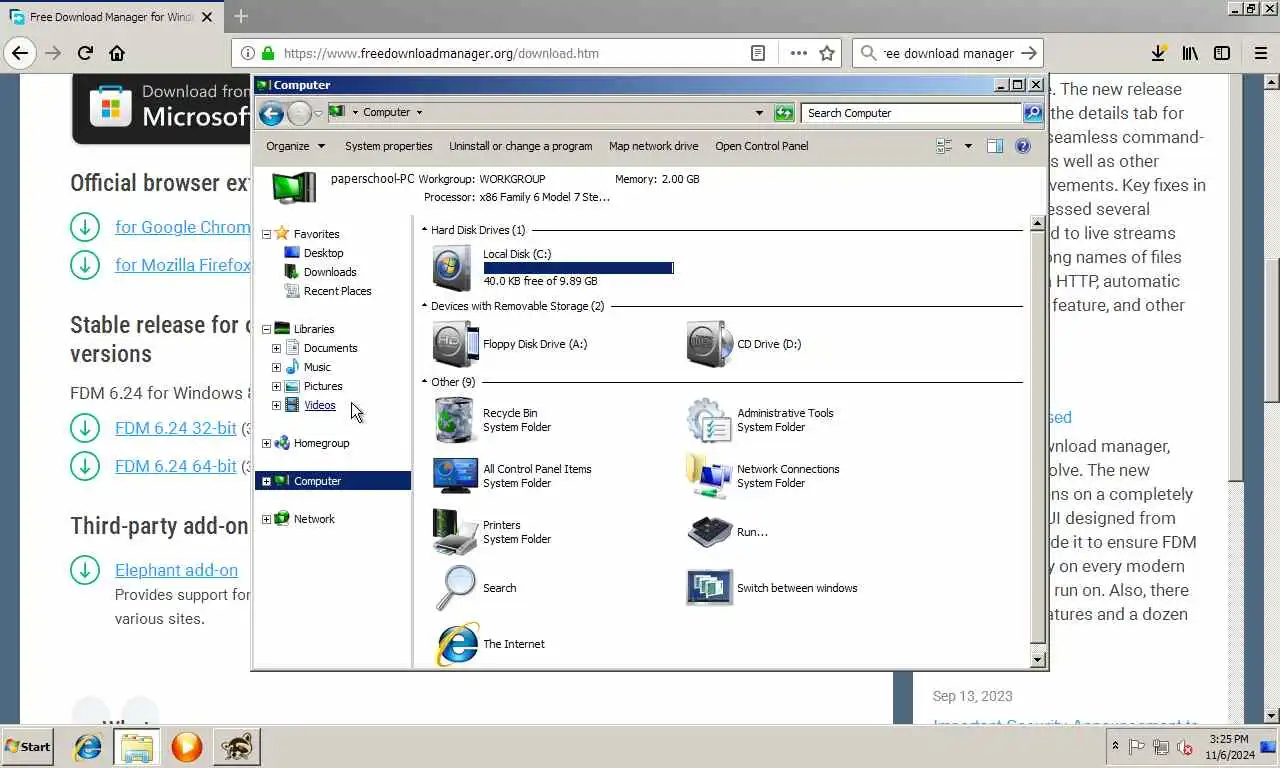Click in the Search Computer field
This screenshot has width=1280, height=768.
coord(911,113)
